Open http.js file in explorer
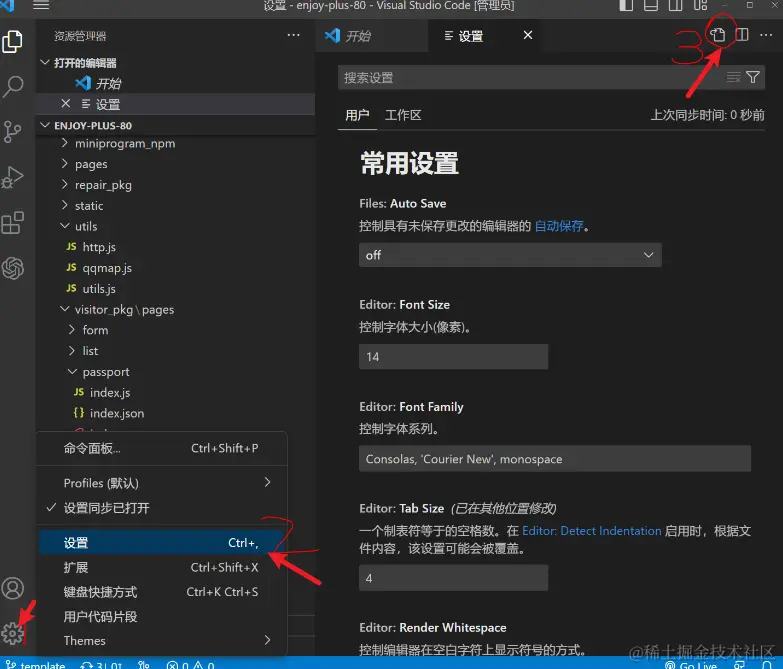 pos(91,247)
